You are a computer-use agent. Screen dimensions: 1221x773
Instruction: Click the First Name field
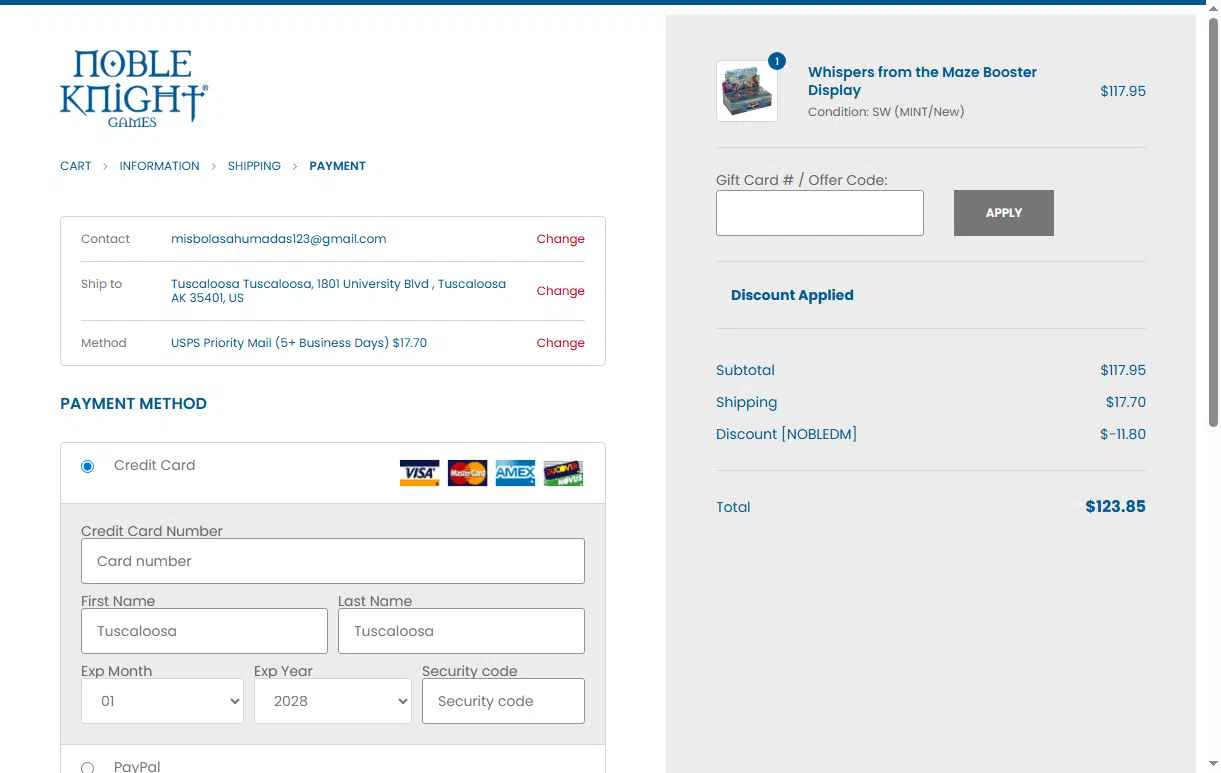coord(204,631)
